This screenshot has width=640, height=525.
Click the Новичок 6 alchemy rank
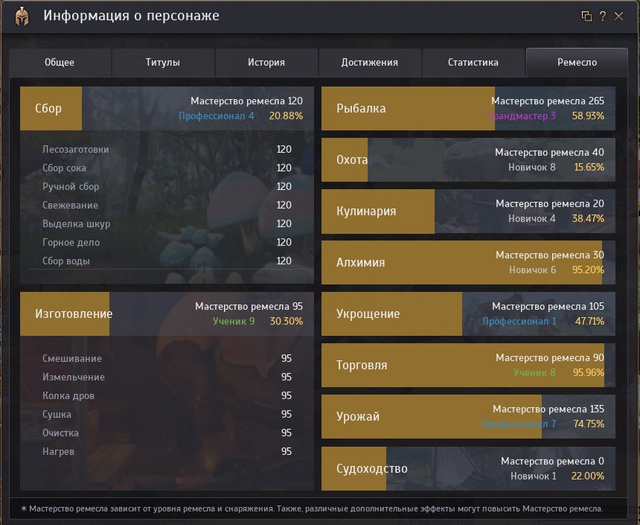coord(532,270)
